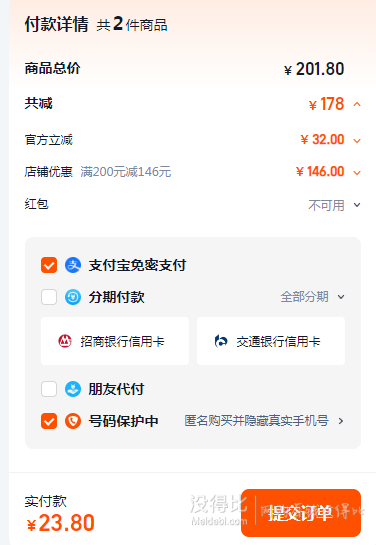Enable the 分期付款 checkbox
The height and width of the screenshot is (545, 376).
tap(49, 297)
